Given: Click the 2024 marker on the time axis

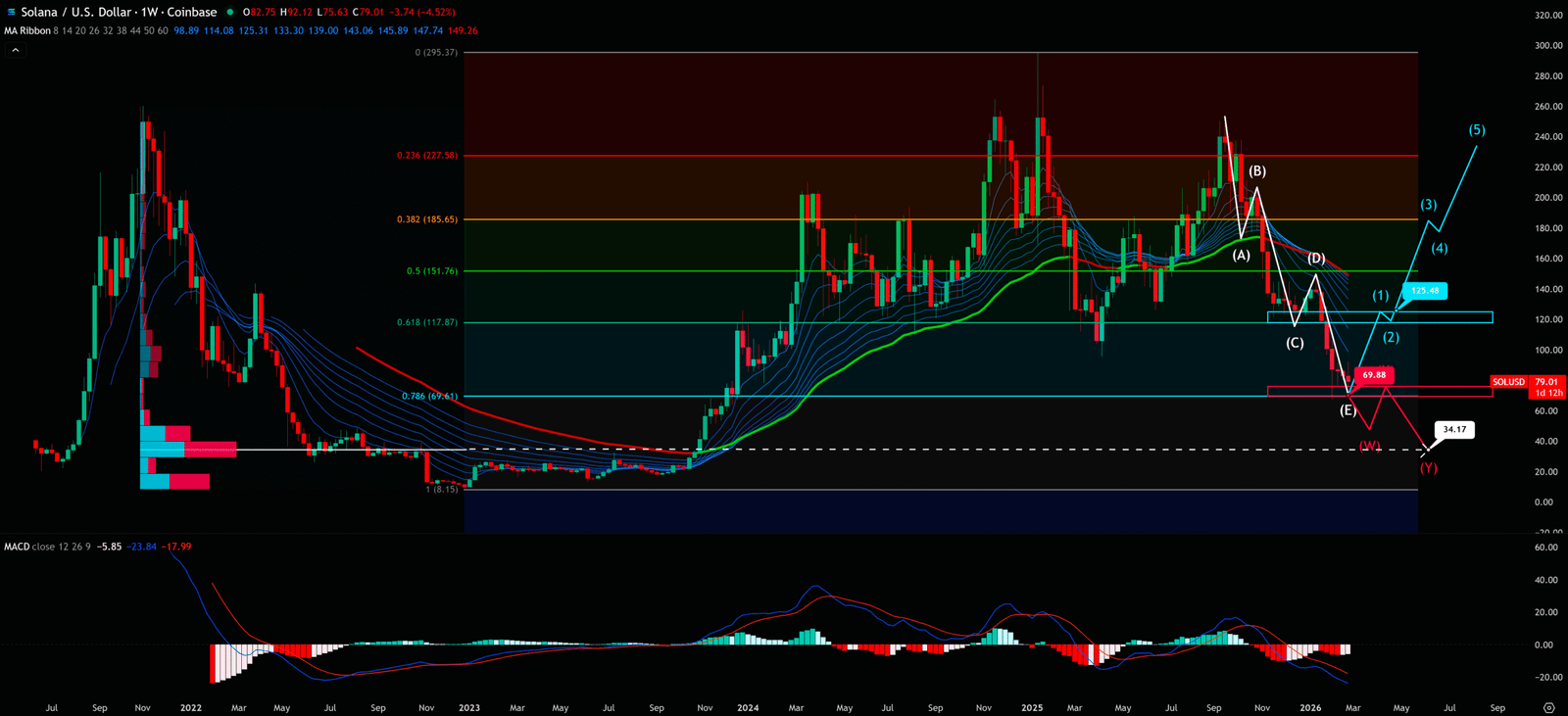Looking at the screenshot, I should [x=748, y=707].
